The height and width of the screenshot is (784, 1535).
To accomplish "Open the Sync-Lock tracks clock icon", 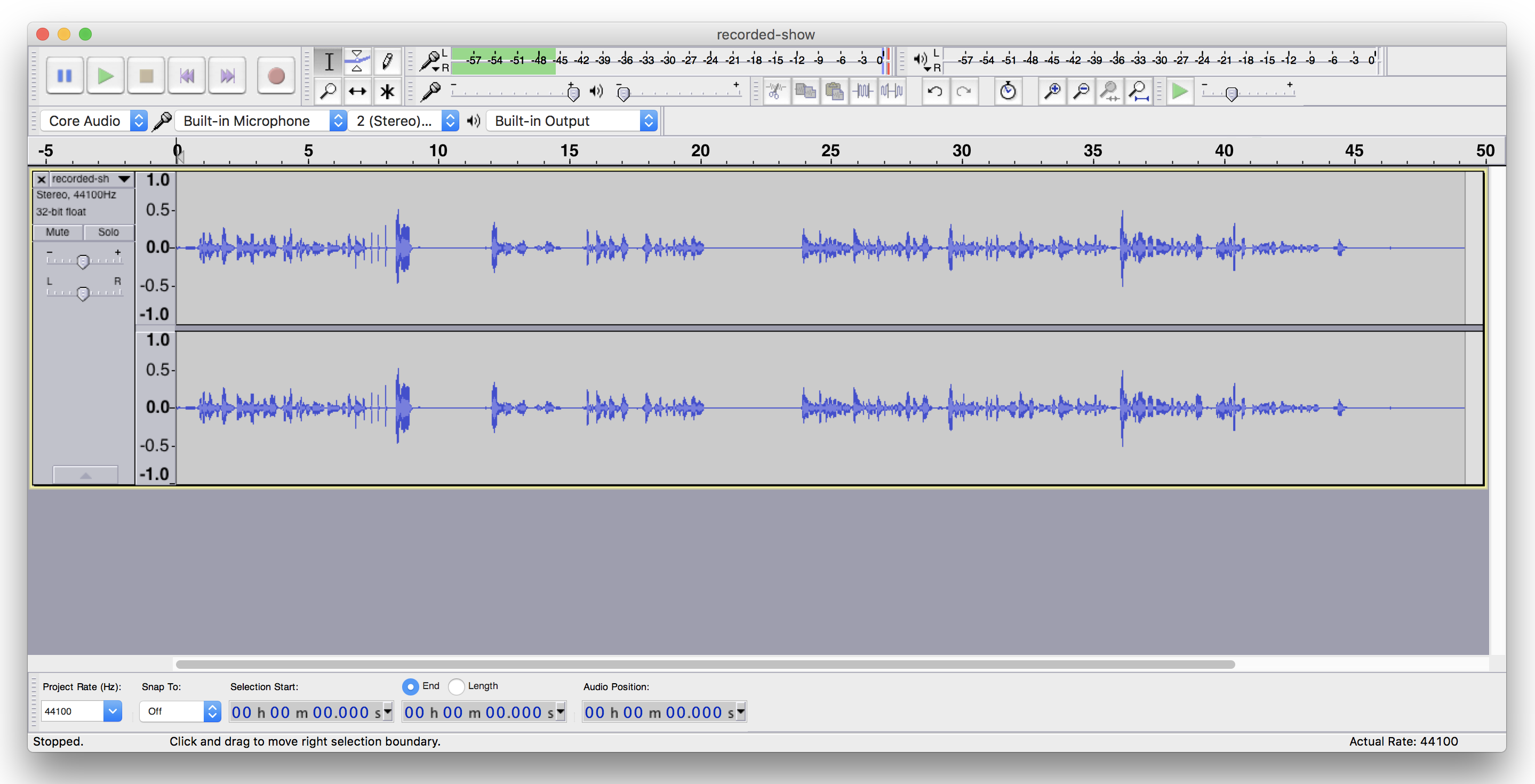I will [x=1008, y=91].
